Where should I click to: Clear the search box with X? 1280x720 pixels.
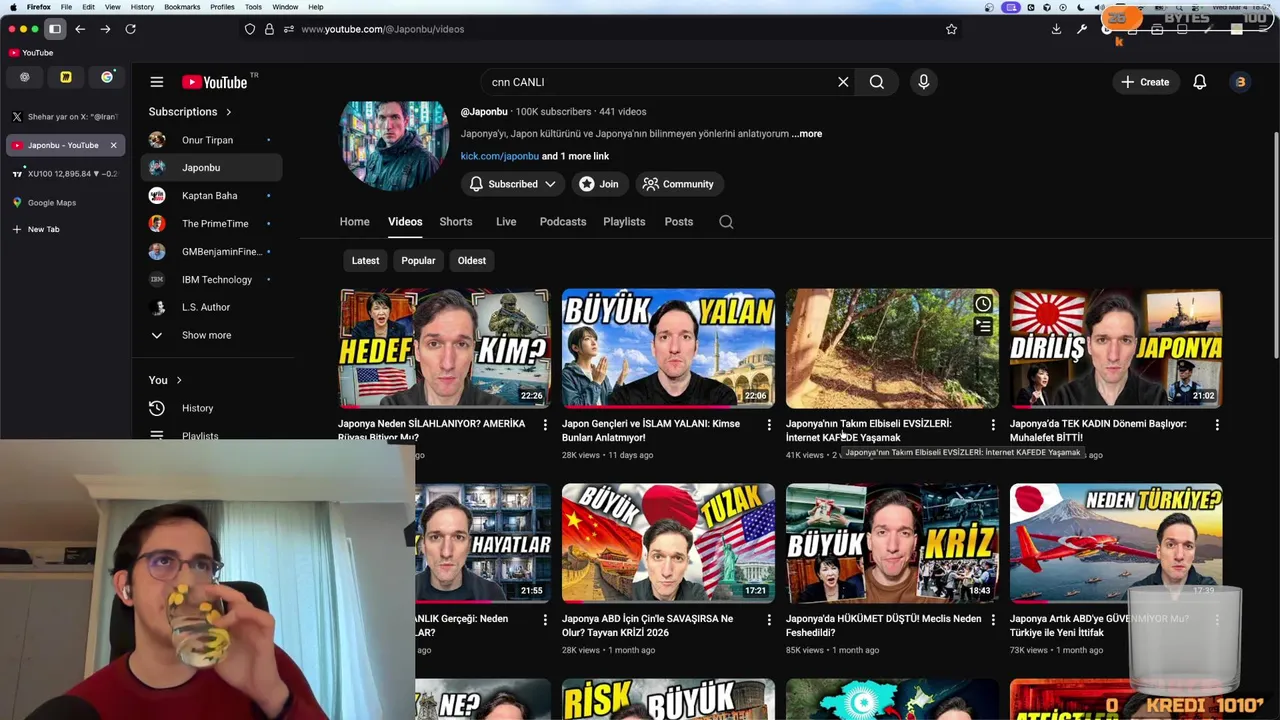tap(843, 82)
